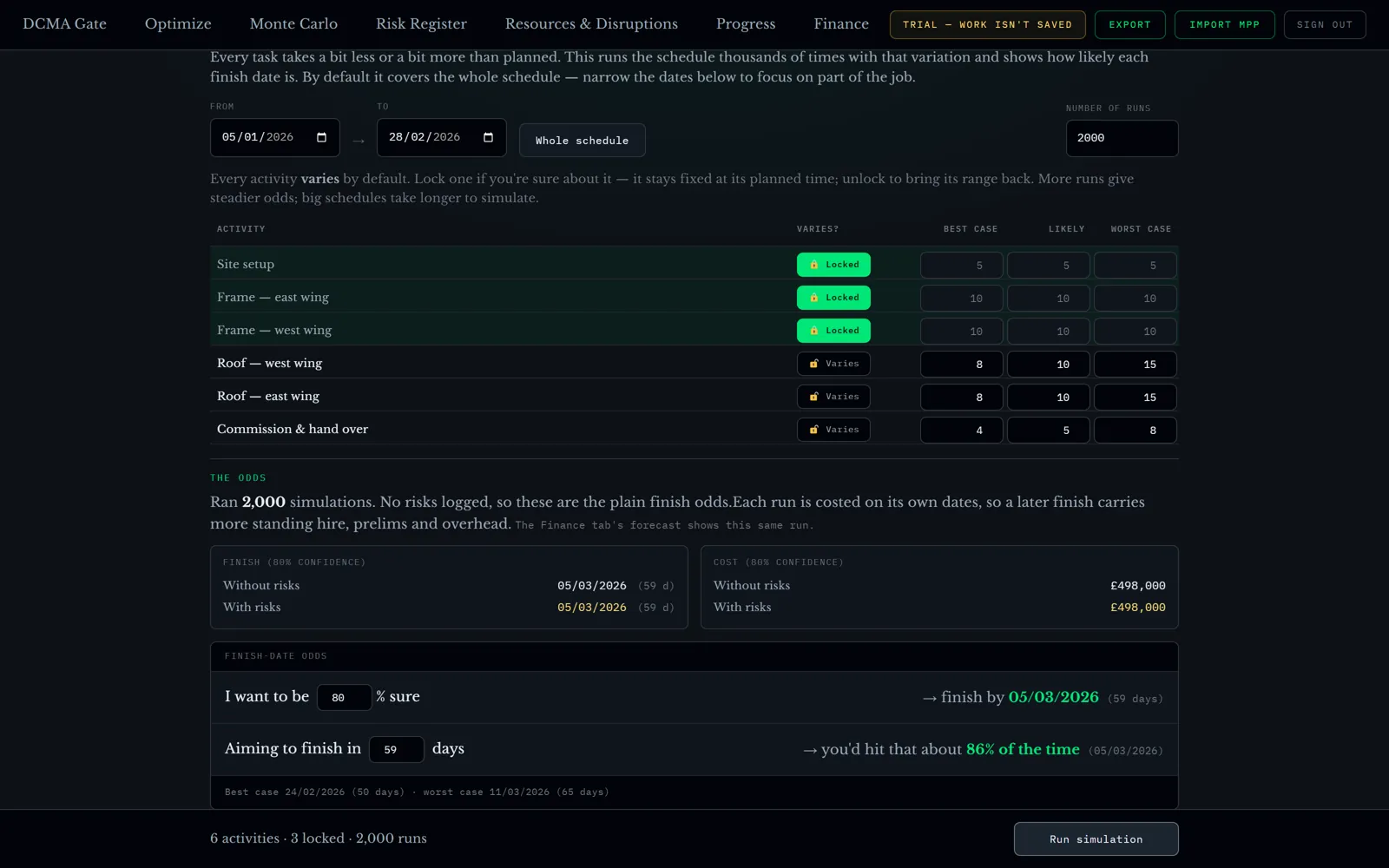The image size is (1389, 868).
Task: Edit best case for Roof — east wing
Action: point(962,398)
